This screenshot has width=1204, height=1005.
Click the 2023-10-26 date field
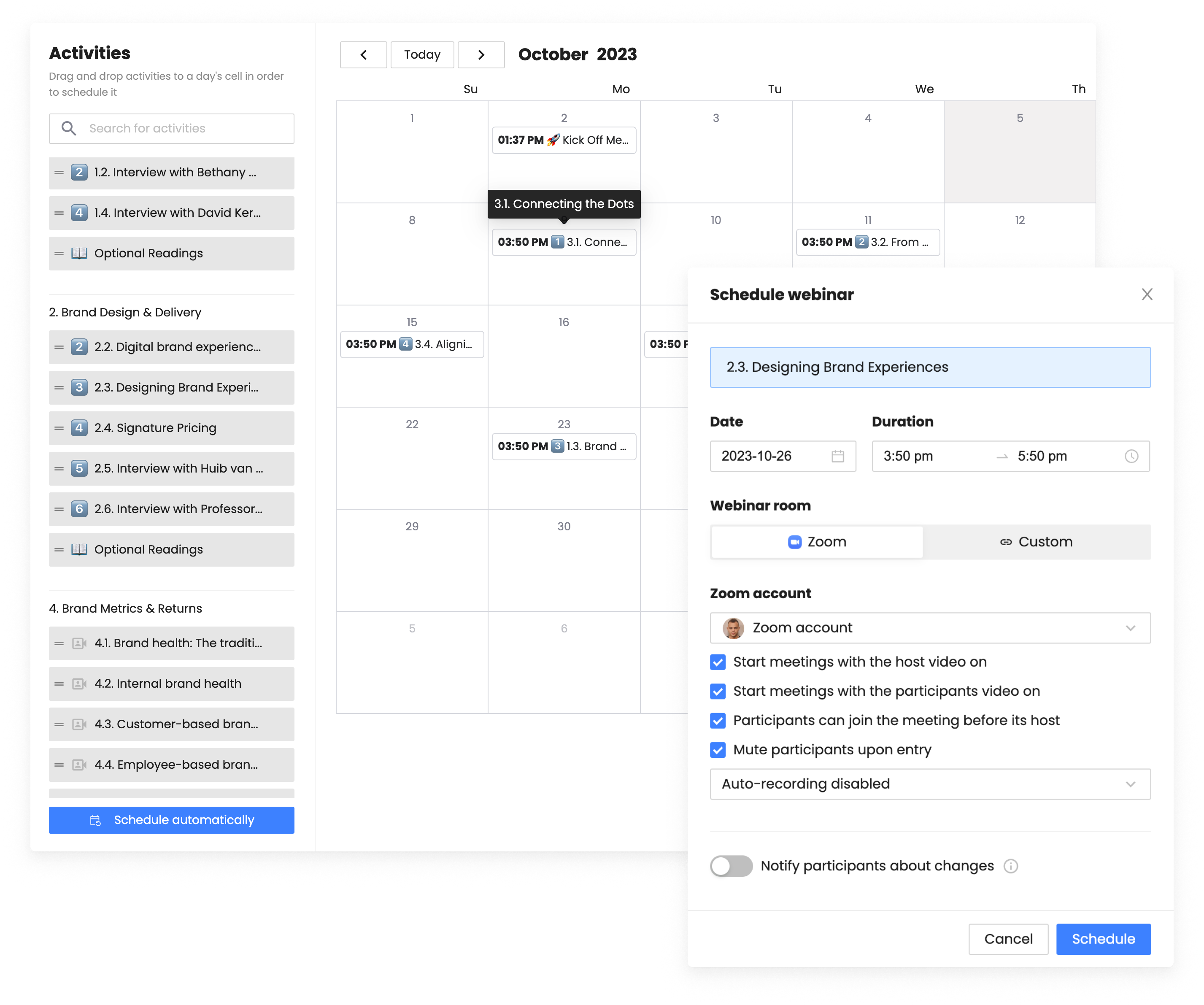[x=783, y=457]
